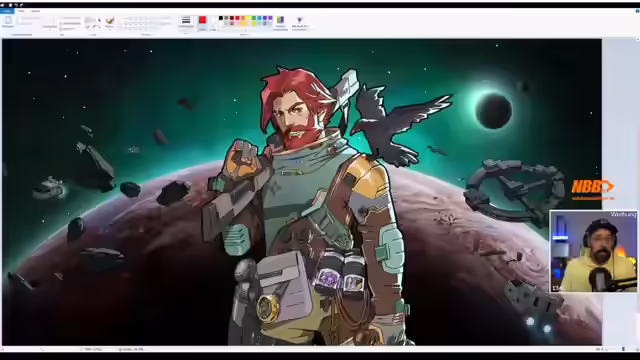Select the Text tool letter A
The height and width of the screenshot is (360, 640).
coord(99,20)
